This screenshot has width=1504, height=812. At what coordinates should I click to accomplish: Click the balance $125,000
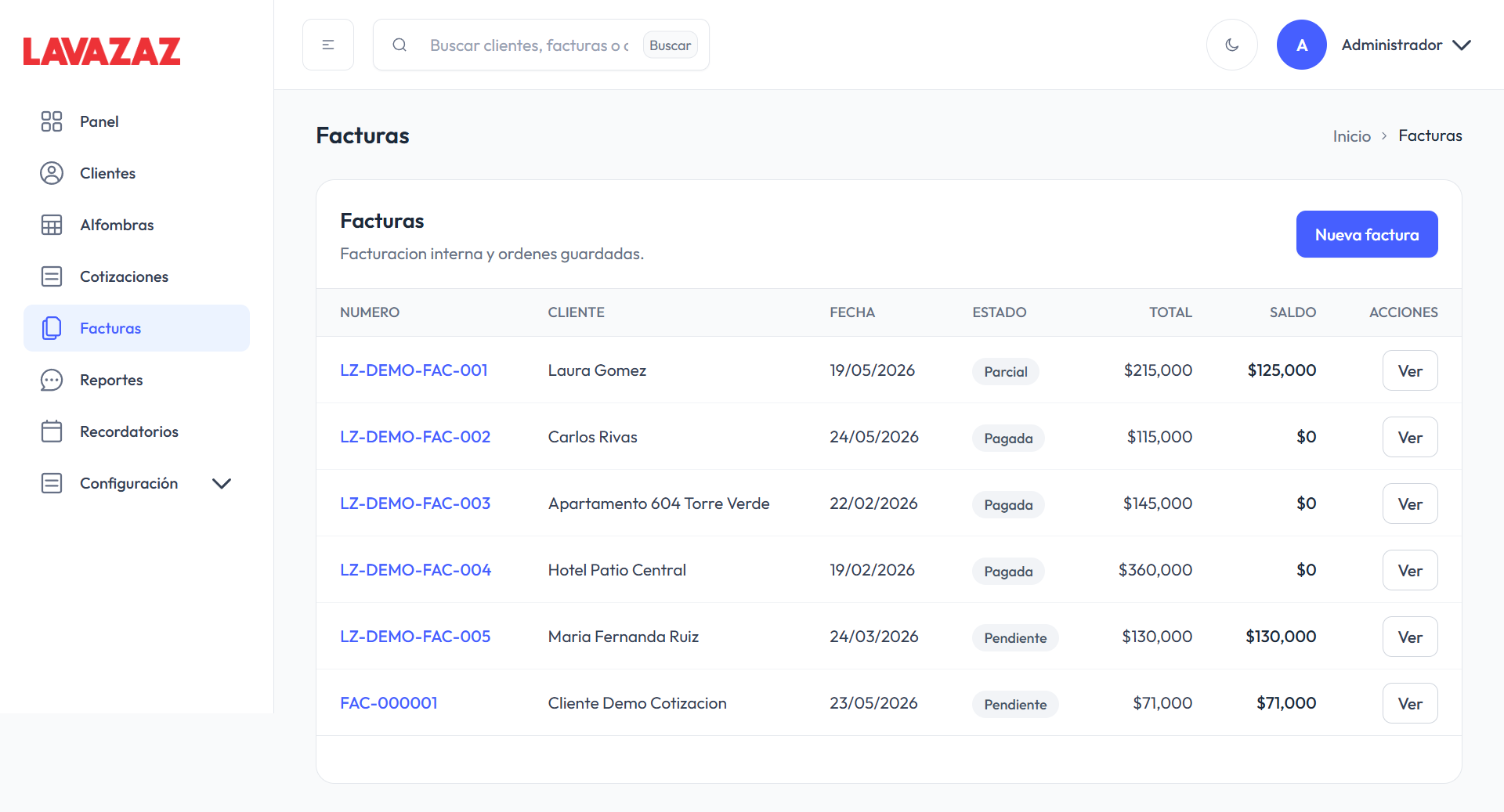(x=1282, y=370)
